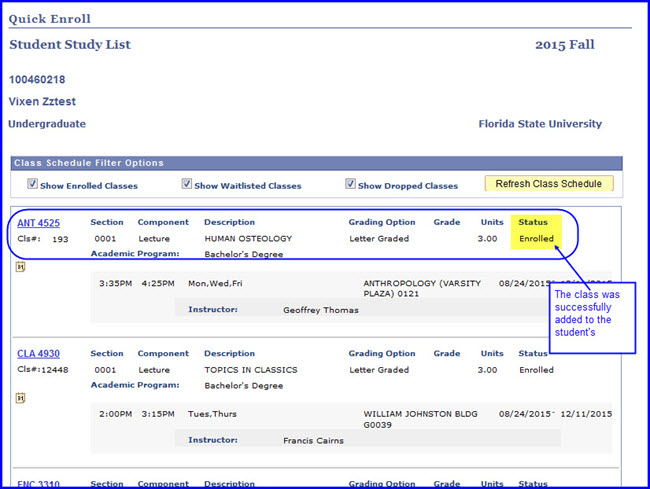Viewport: 650px width, 489px height.
Task: Click the Undergraduate career label
Action: click(x=47, y=124)
